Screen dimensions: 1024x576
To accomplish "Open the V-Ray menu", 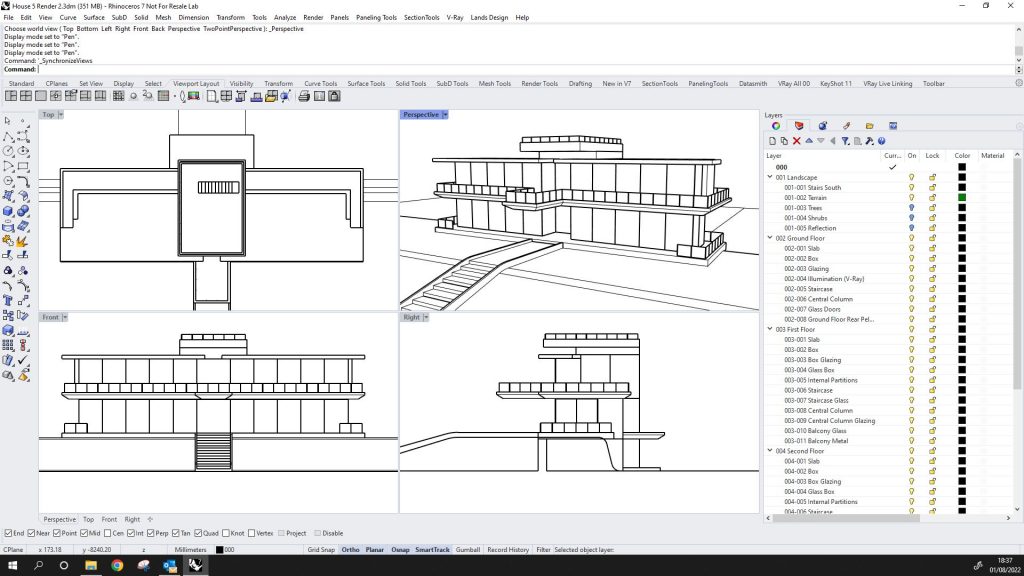I will tap(455, 18).
